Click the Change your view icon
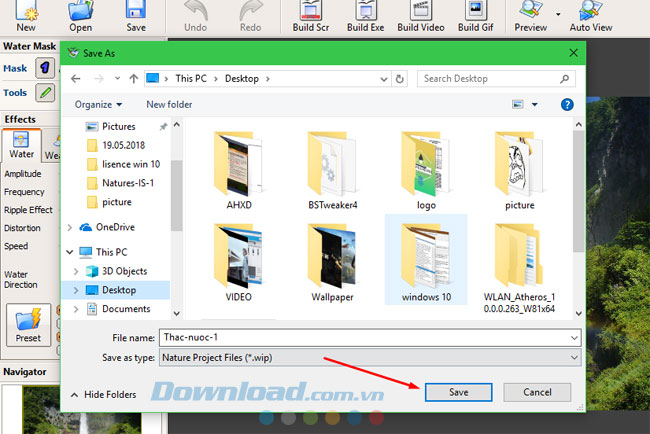Image resolution: width=650 pixels, height=434 pixels. click(518, 104)
